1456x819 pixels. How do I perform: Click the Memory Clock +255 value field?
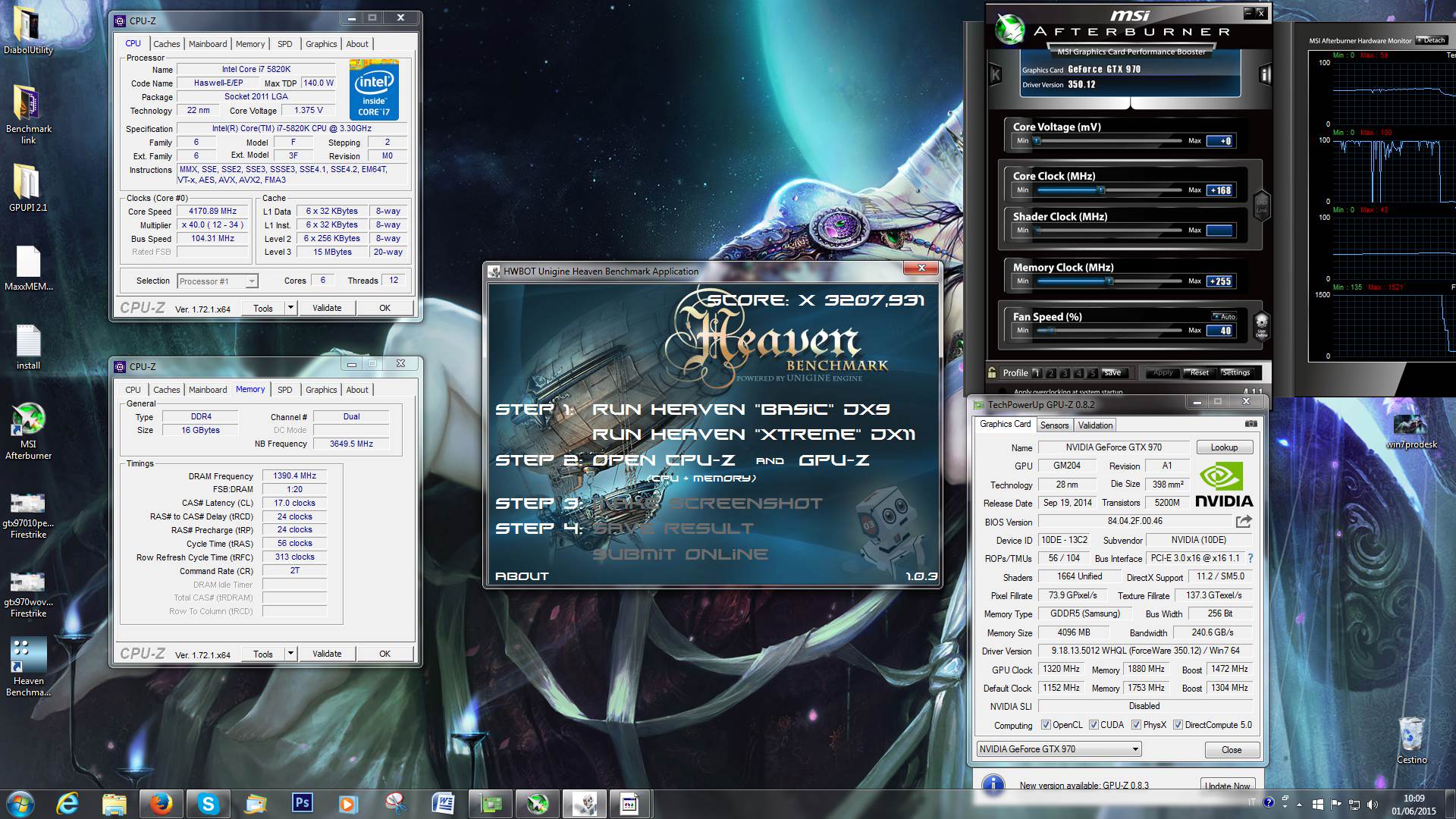pyautogui.click(x=1220, y=281)
